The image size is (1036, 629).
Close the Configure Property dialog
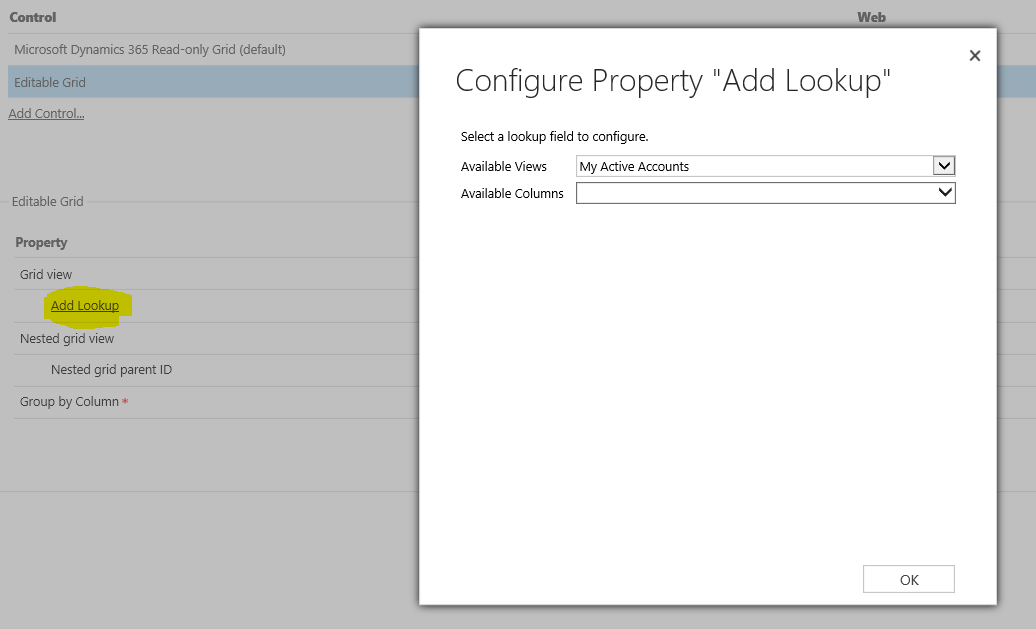point(975,55)
